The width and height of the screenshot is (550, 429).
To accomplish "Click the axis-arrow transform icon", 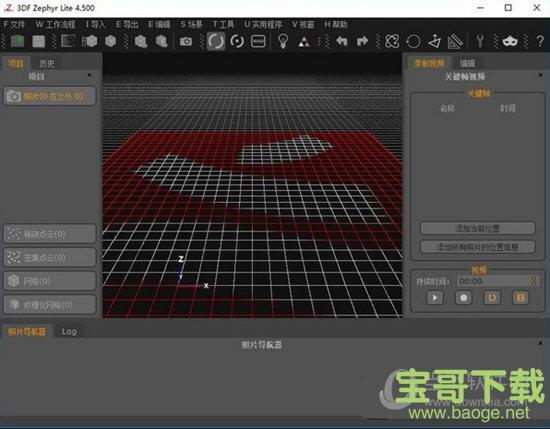I will [435, 41].
